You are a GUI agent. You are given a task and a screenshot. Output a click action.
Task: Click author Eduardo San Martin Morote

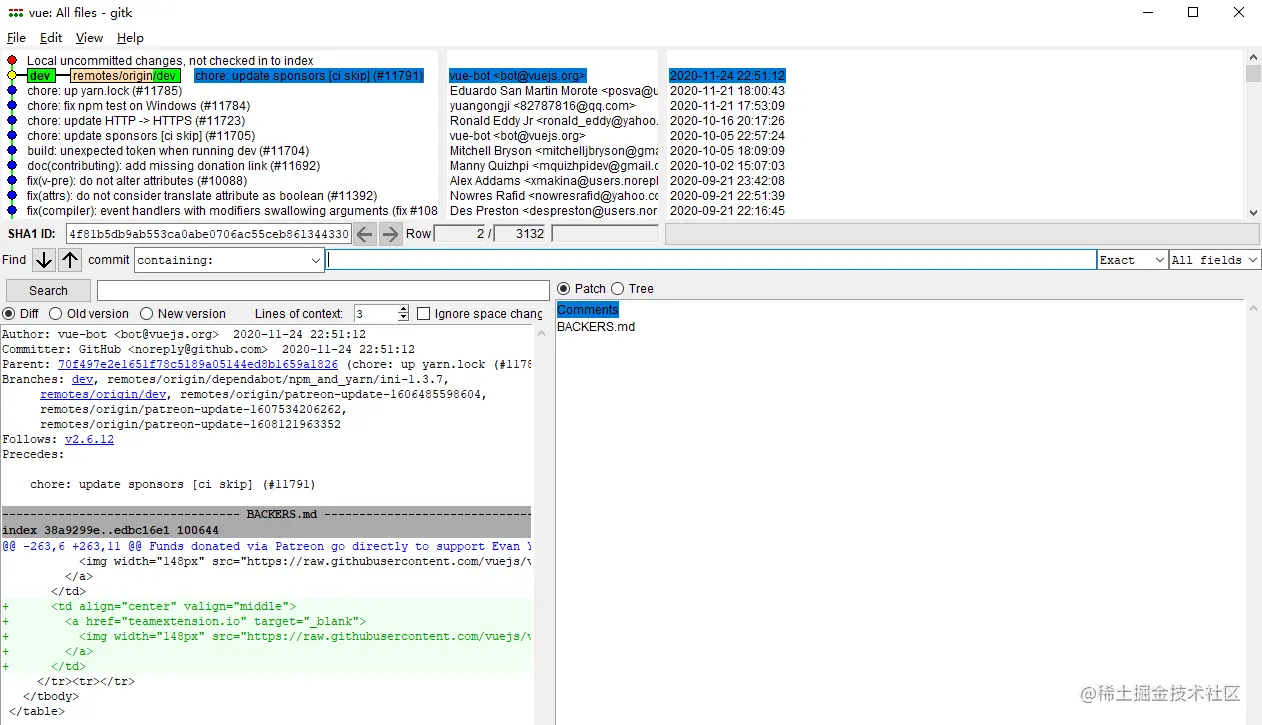(553, 91)
